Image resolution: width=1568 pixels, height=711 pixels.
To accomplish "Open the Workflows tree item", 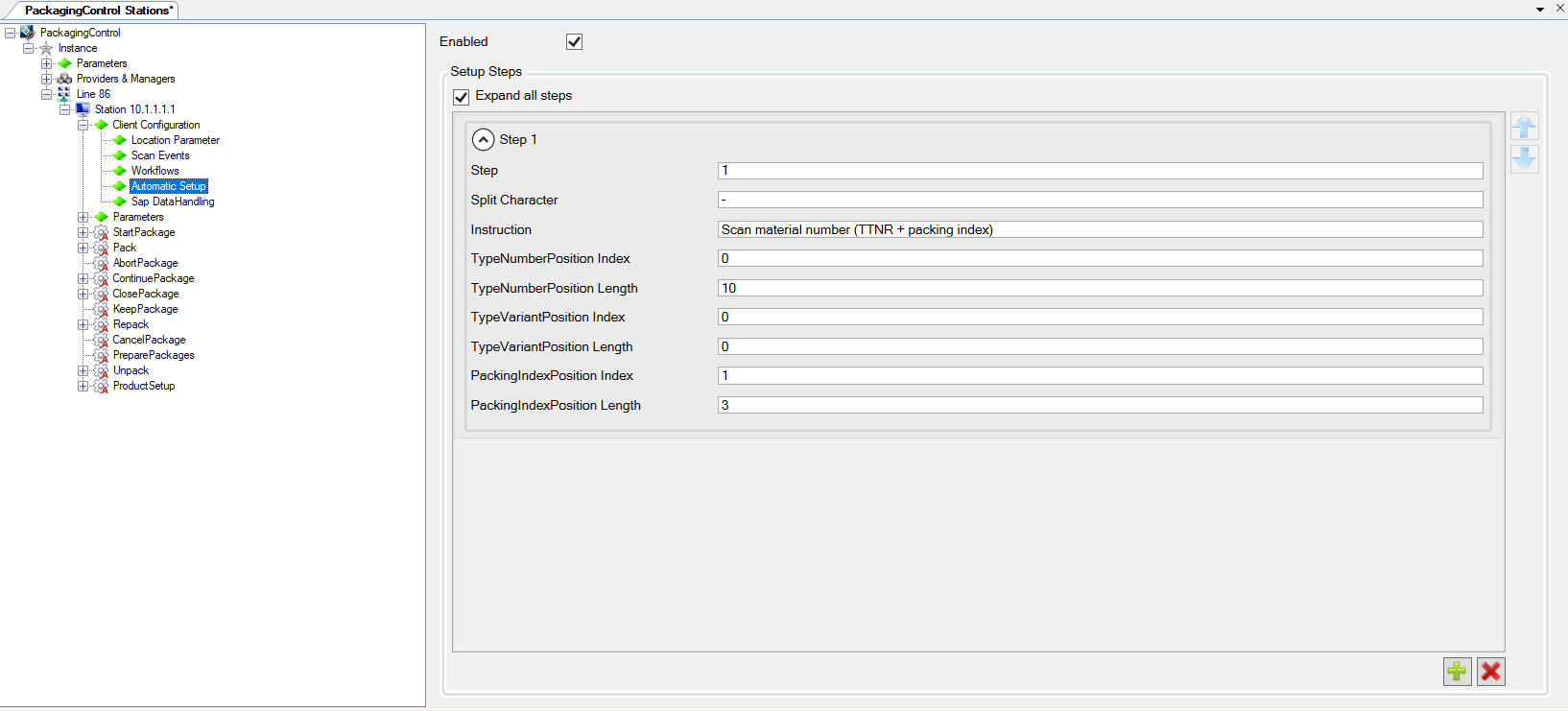I will point(155,171).
